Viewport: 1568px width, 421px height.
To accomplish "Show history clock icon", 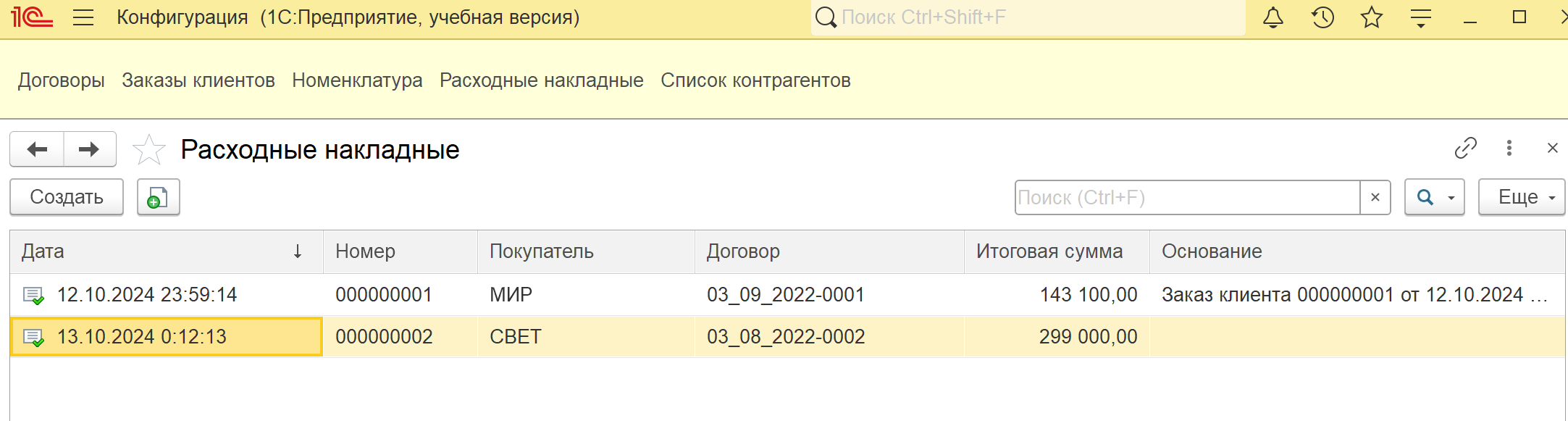I will click(x=1322, y=17).
